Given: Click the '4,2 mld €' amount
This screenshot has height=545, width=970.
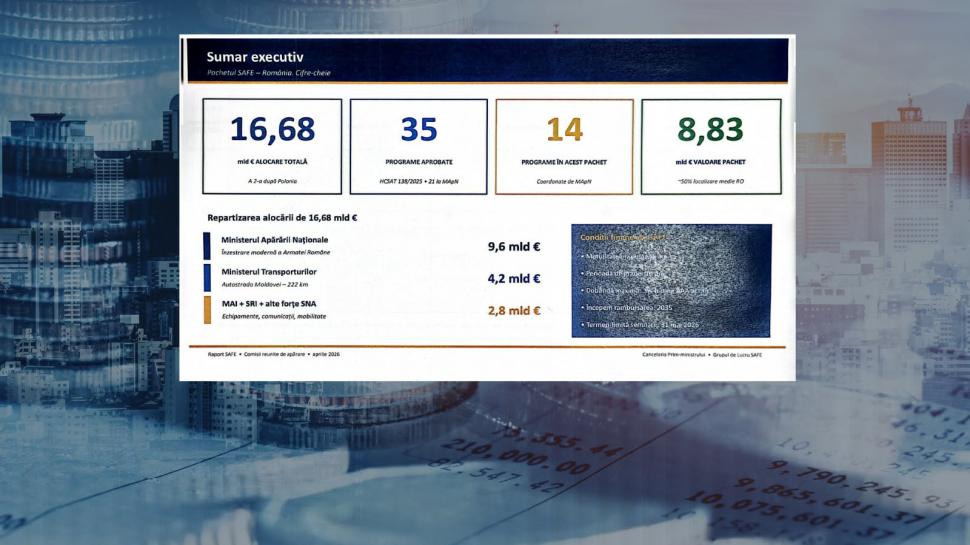Looking at the screenshot, I should pos(514,279).
